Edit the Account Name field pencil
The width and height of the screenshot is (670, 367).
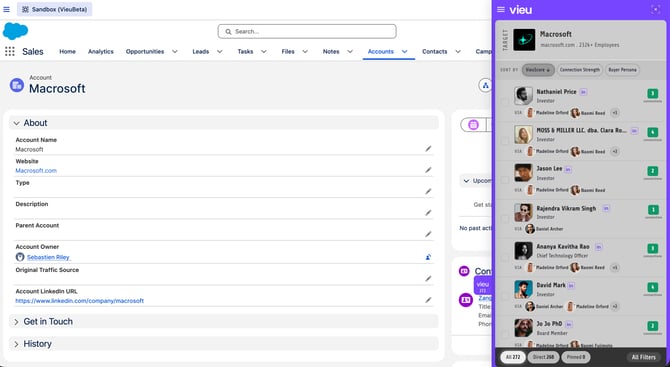428,149
